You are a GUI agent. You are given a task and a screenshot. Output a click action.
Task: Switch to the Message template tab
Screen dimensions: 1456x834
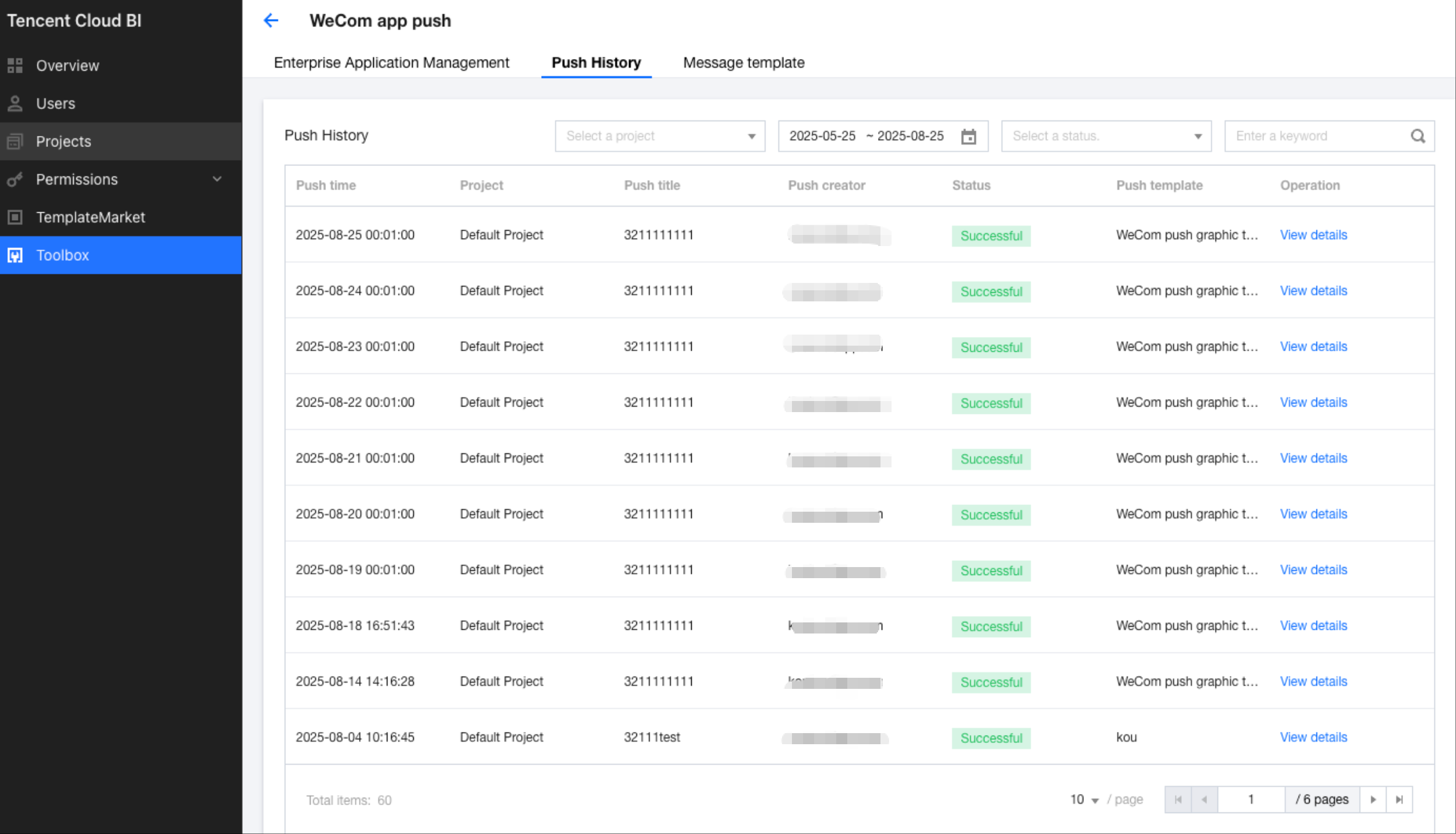[x=743, y=63]
